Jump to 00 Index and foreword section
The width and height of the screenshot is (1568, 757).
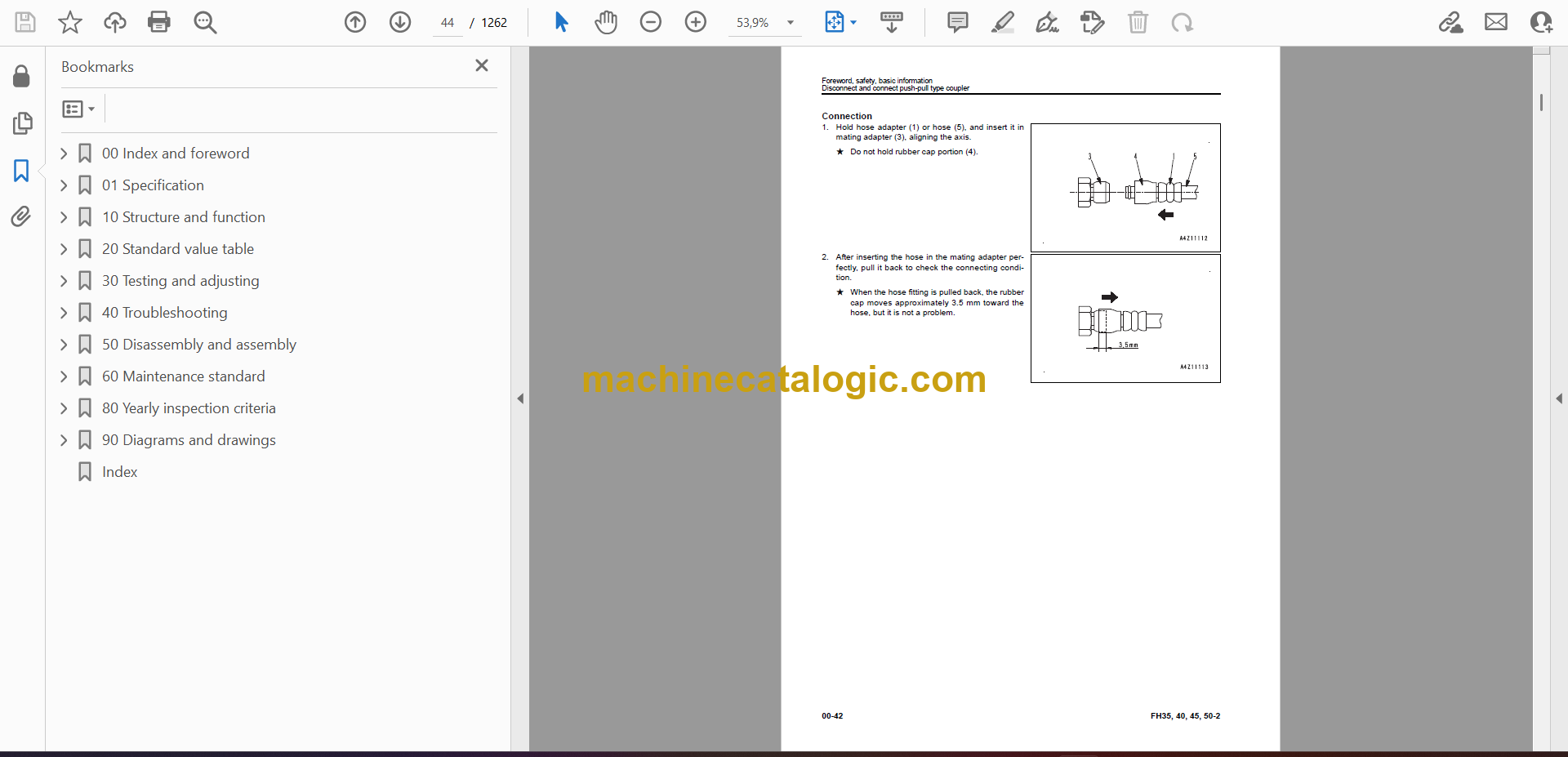point(176,154)
